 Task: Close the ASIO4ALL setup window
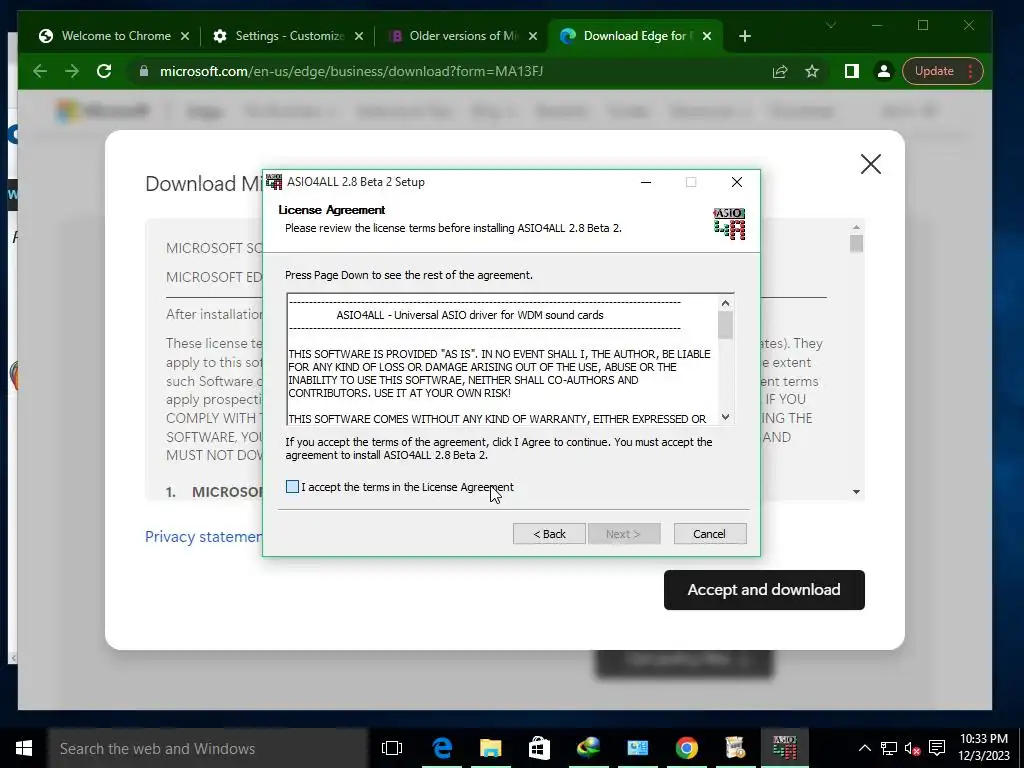coord(737,182)
